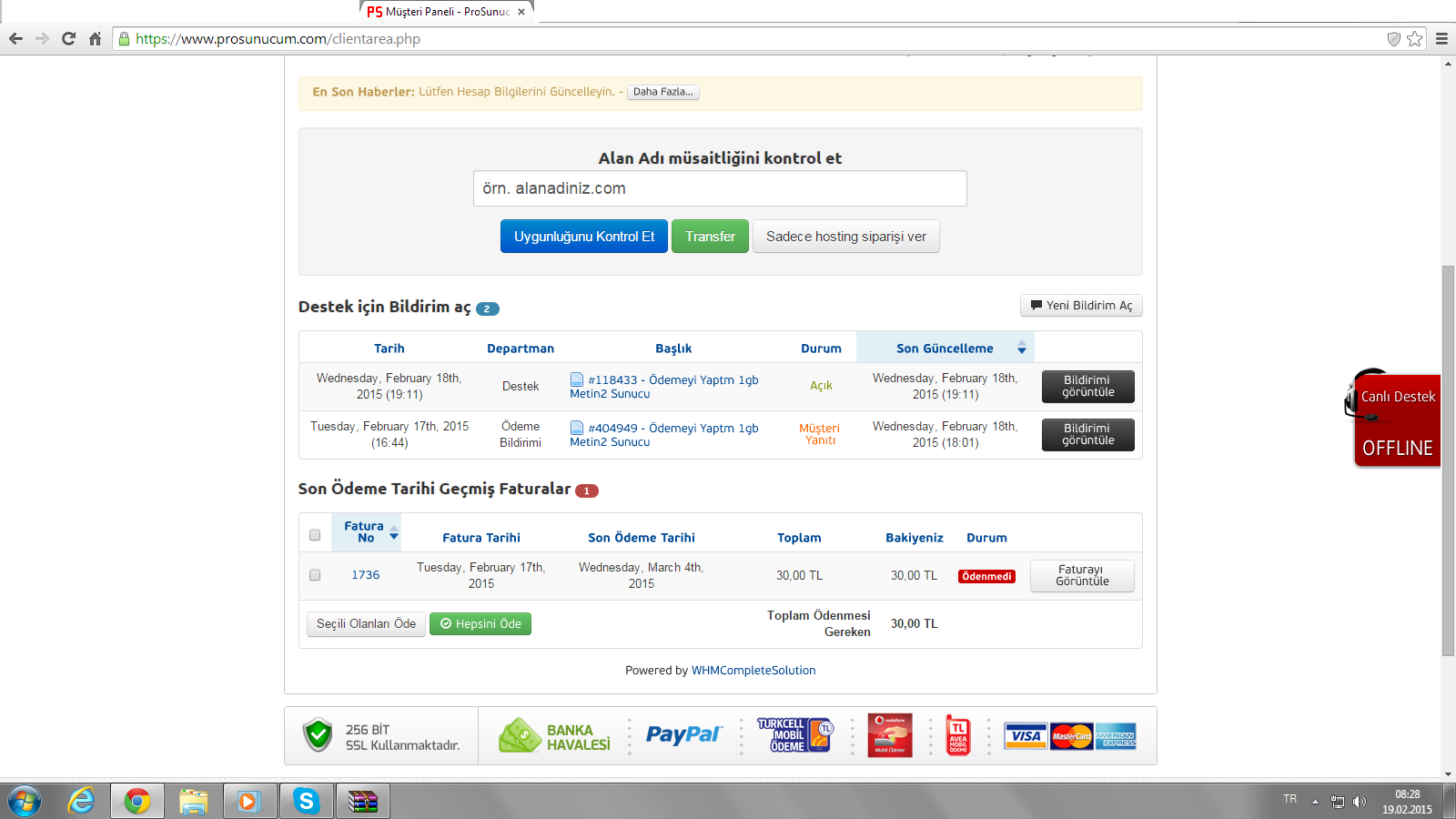Sort tickets by Başlık header

click(x=673, y=349)
